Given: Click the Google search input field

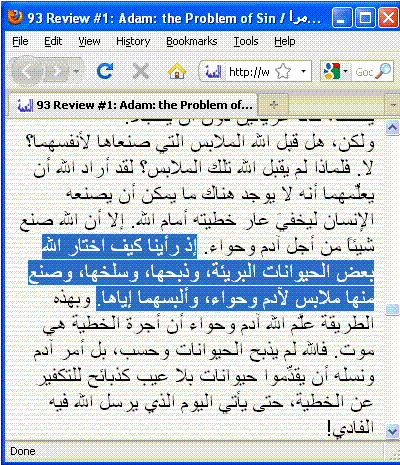Looking at the screenshot, I should [x=364, y=71].
